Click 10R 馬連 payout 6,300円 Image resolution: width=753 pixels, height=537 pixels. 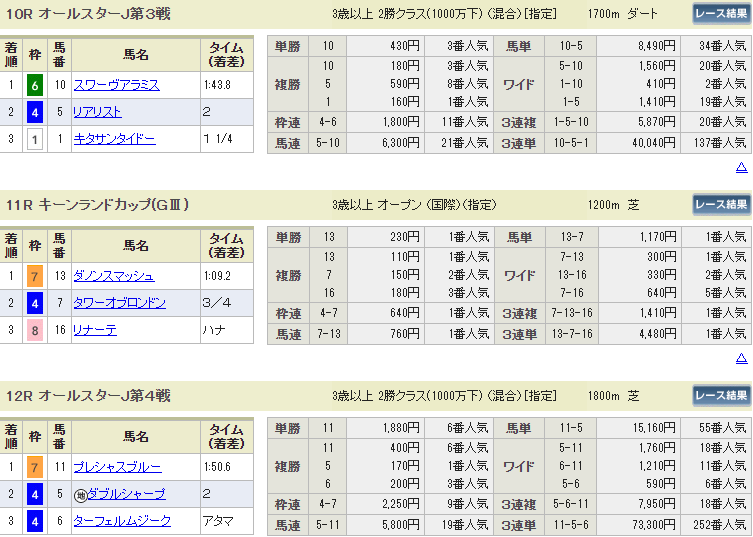click(x=401, y=143)
